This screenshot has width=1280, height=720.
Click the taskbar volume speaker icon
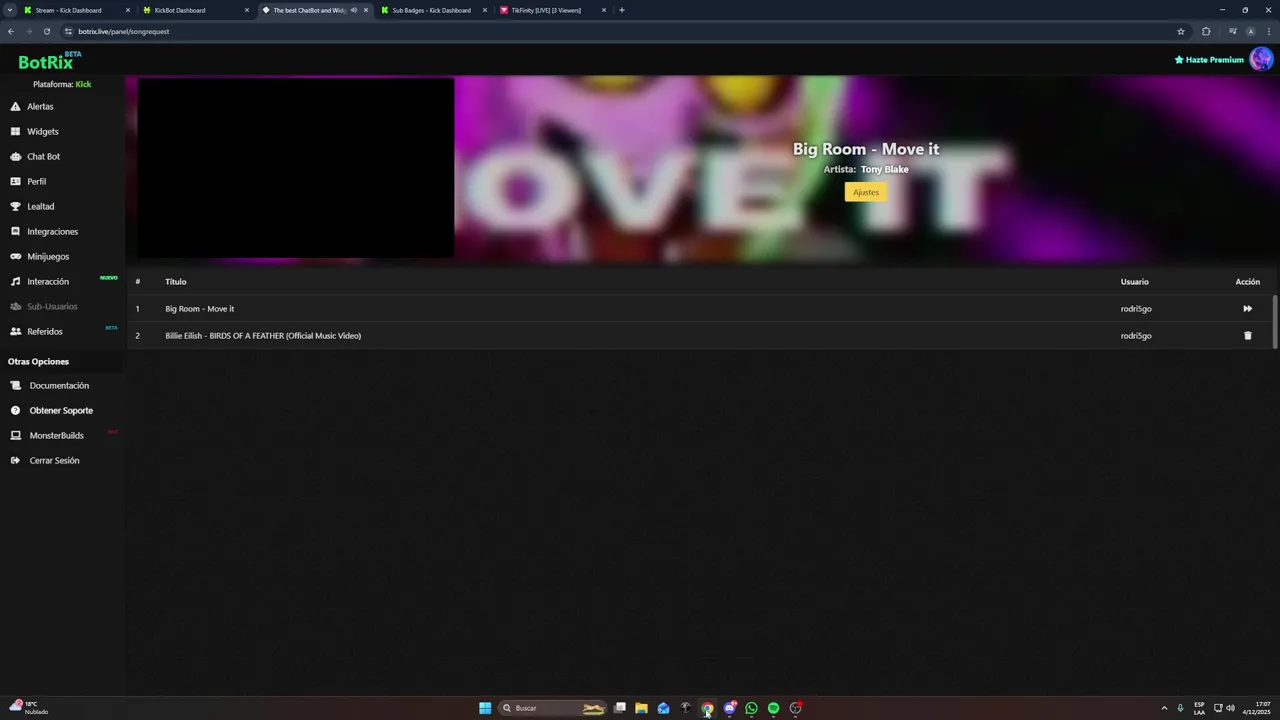[x=1230, y=708]
